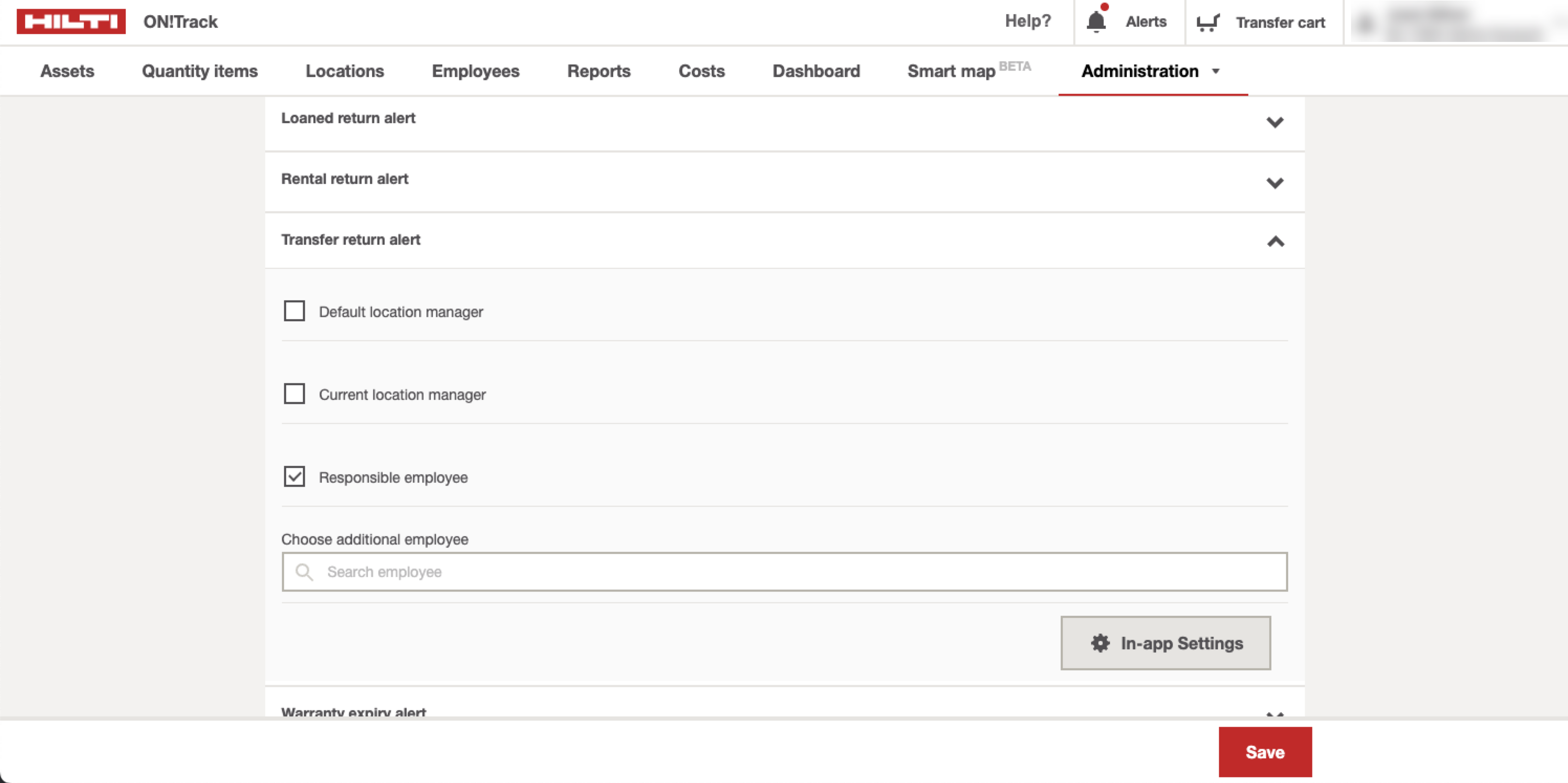Uncheck the Responsible employee checkbox
The width and height of the screenshot is (1568, 783).
pos(295,477)
